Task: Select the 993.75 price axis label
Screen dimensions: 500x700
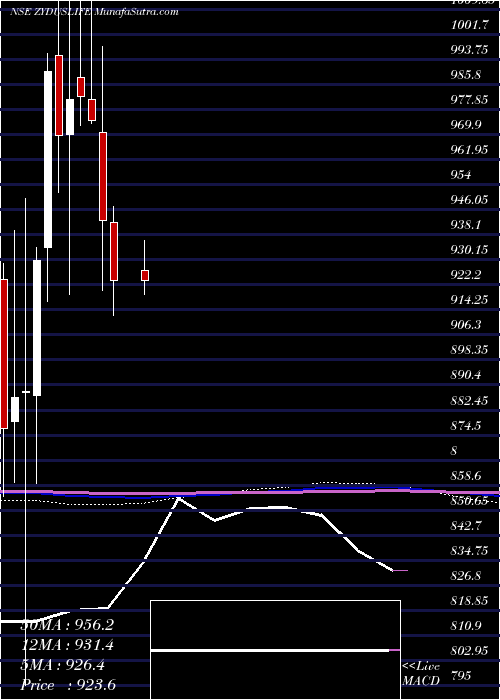Action: [469, 50]
